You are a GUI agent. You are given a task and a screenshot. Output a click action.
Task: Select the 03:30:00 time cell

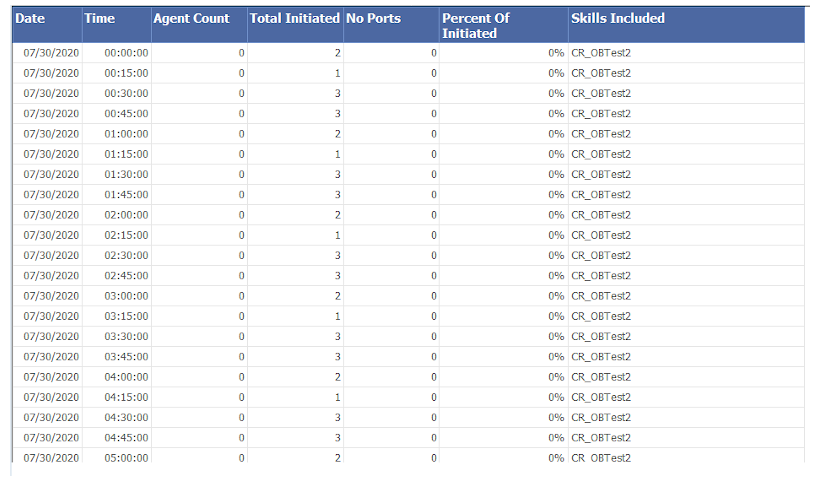[x=117, y=337]
